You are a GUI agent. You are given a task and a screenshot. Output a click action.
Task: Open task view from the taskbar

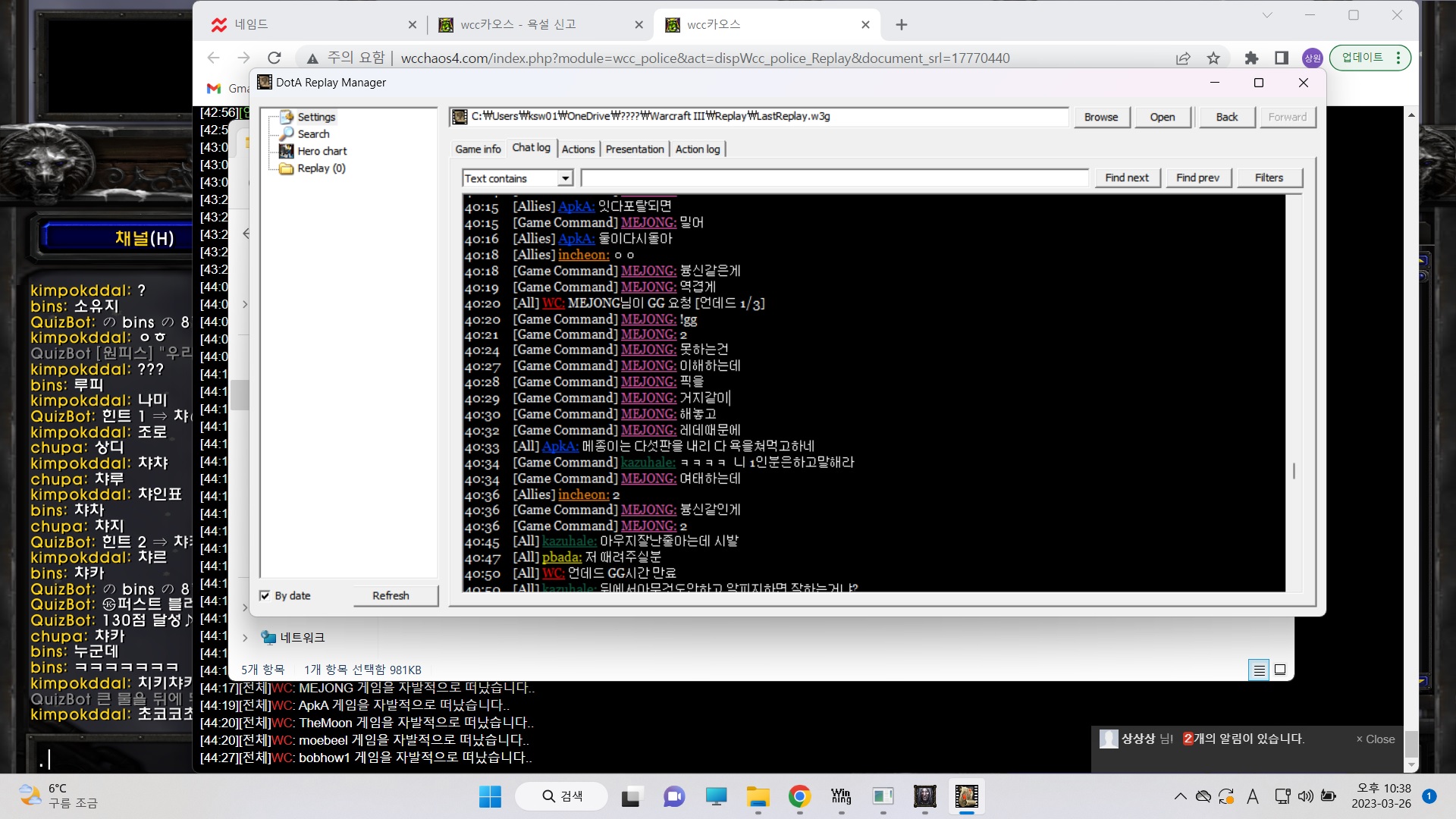pos(630,796)
